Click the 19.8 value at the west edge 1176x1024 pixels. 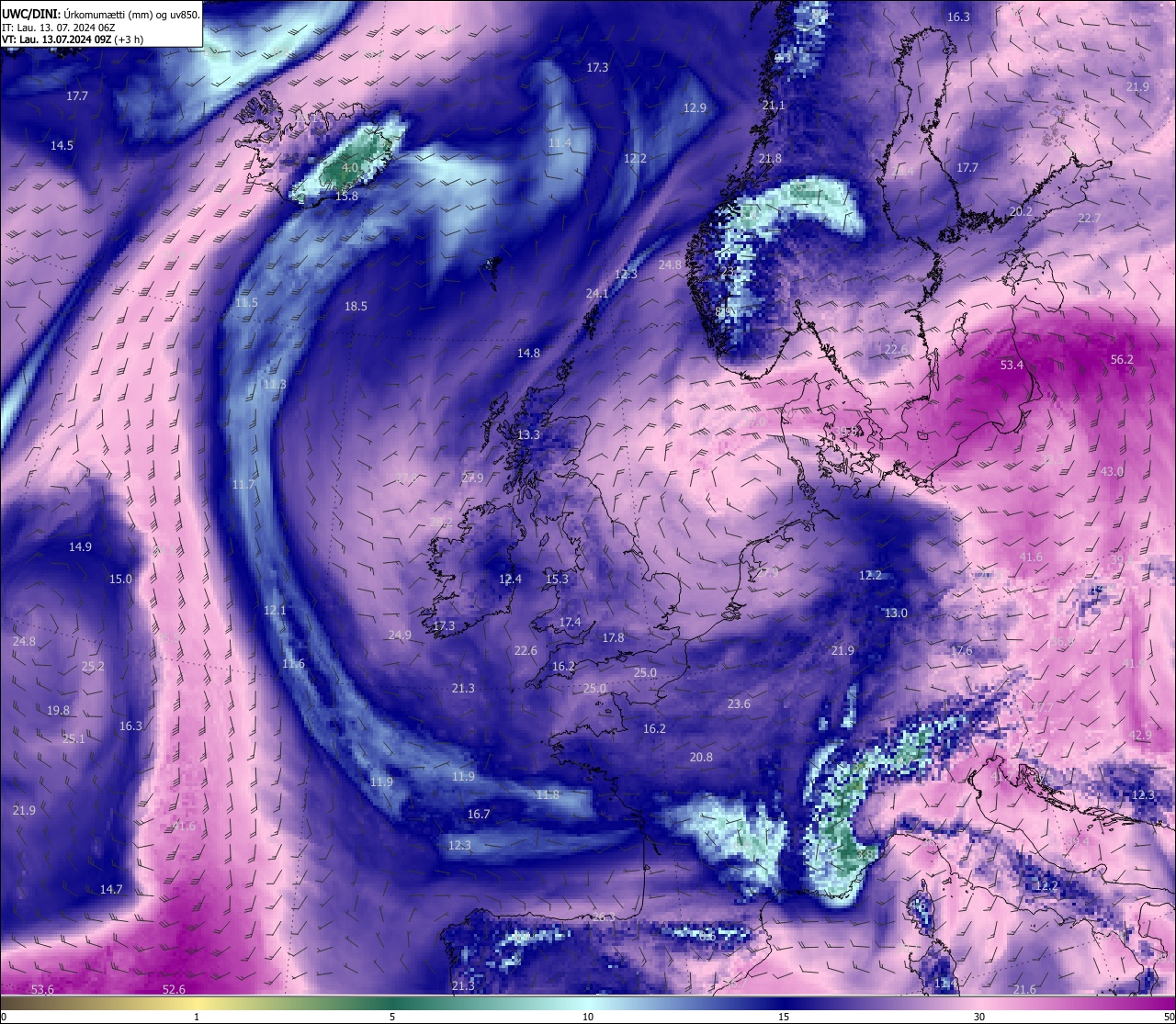click(x=58, y=710)
